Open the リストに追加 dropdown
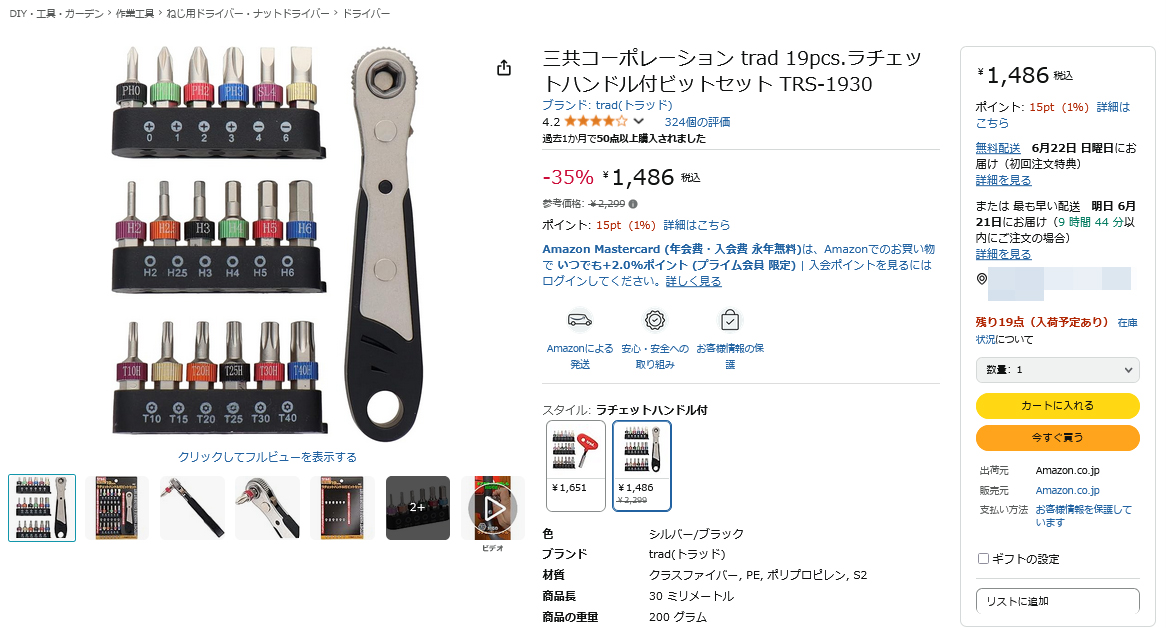This screenshot has height=628, width=1166. point(1057,601)
